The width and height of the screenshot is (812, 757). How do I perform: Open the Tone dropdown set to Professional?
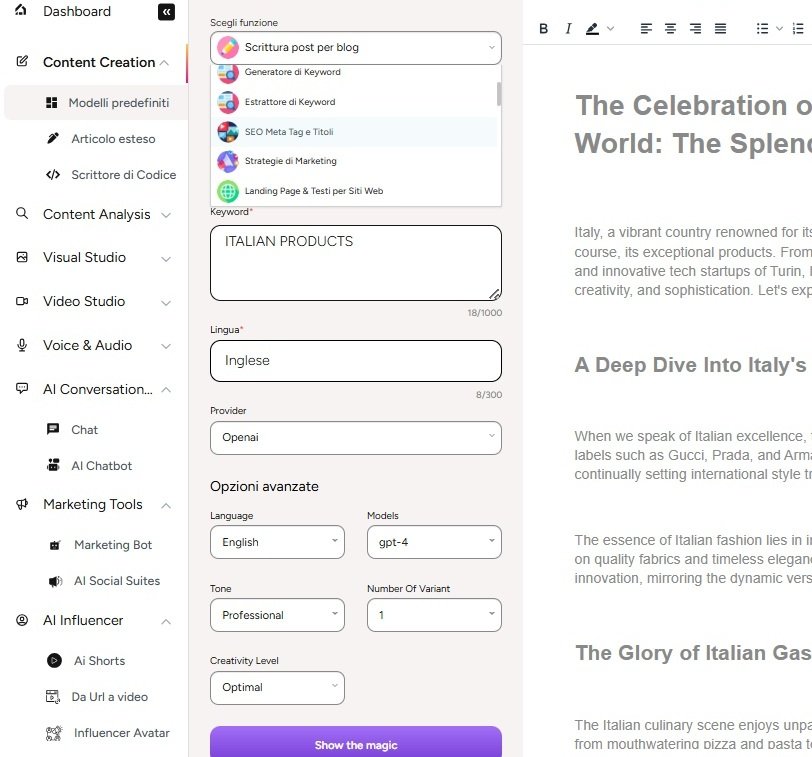pos(277,615)
